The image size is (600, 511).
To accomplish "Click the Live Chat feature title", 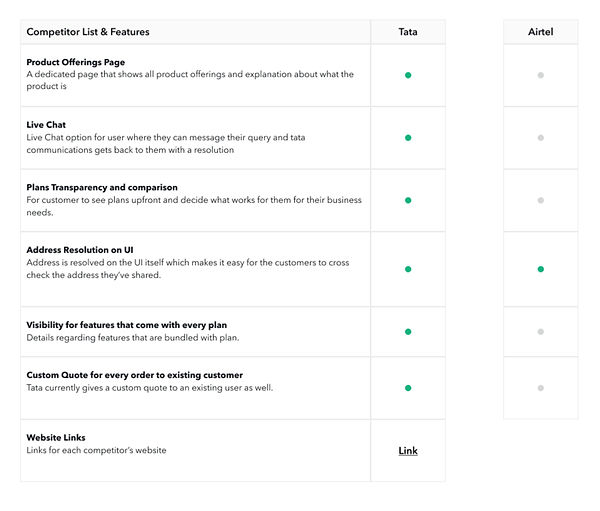I will click(46, 125).
